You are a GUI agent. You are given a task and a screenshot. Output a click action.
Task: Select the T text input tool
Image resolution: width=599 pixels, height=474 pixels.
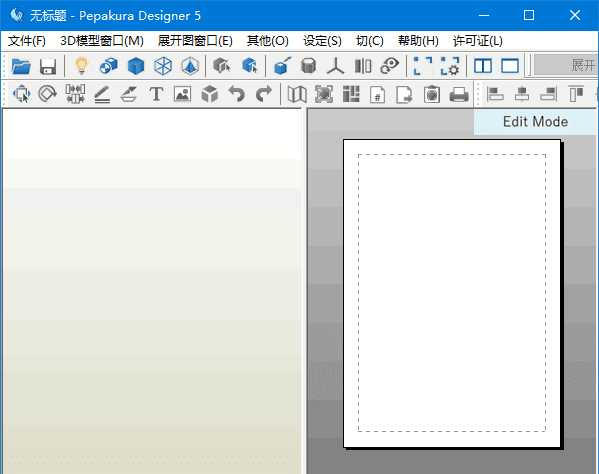(x=156, y=94)
